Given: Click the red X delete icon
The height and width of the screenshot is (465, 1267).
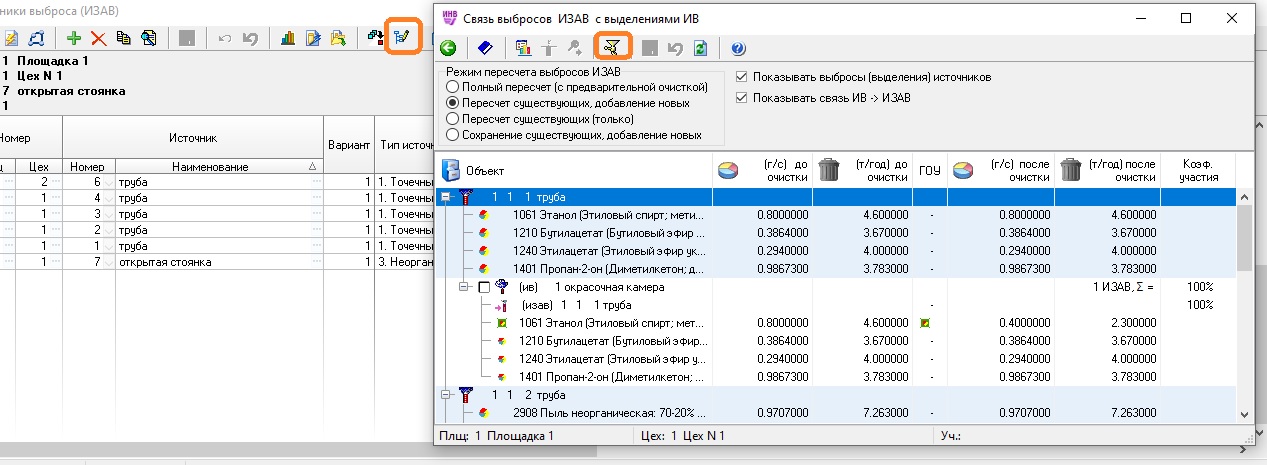Looking at the screenshot, I should point(99,38).
